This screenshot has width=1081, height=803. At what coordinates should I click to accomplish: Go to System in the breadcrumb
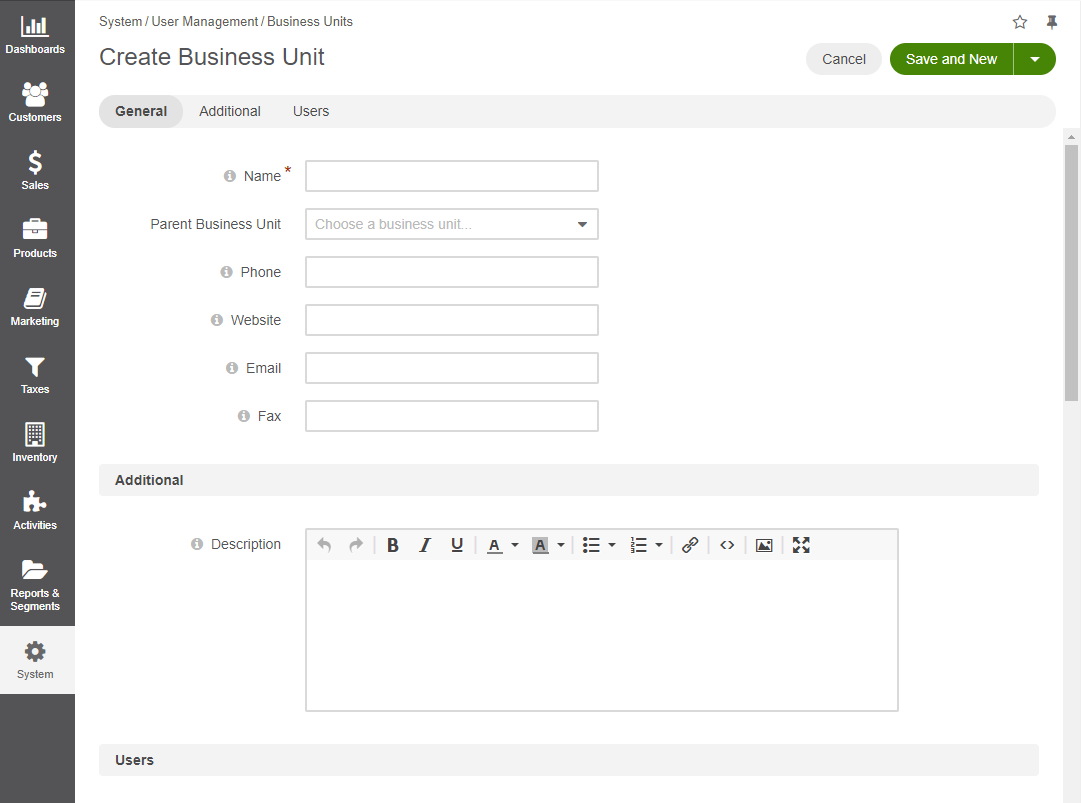click(121, 21)
